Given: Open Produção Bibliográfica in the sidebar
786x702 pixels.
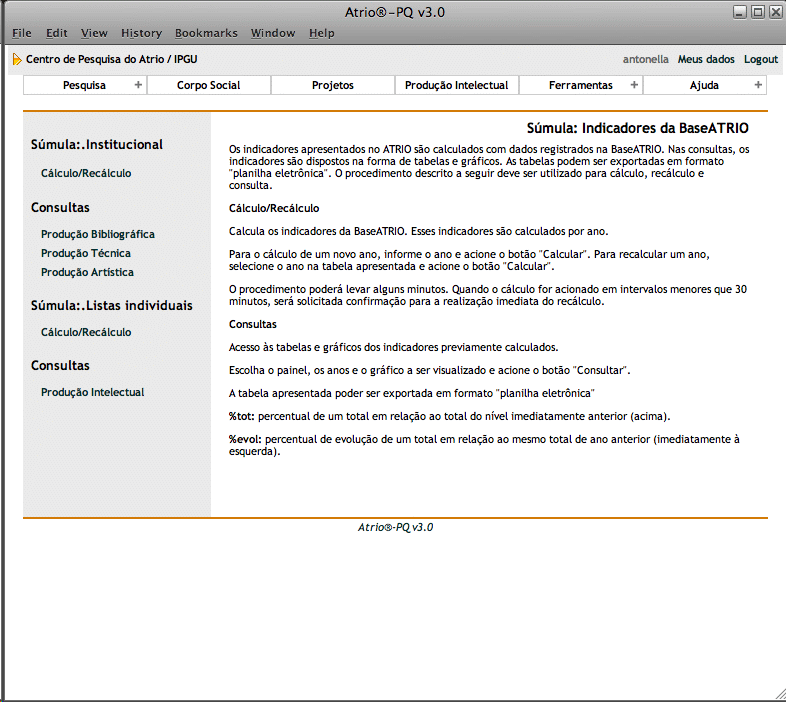Looking at the screenshot, I should (x=98, y=234).
